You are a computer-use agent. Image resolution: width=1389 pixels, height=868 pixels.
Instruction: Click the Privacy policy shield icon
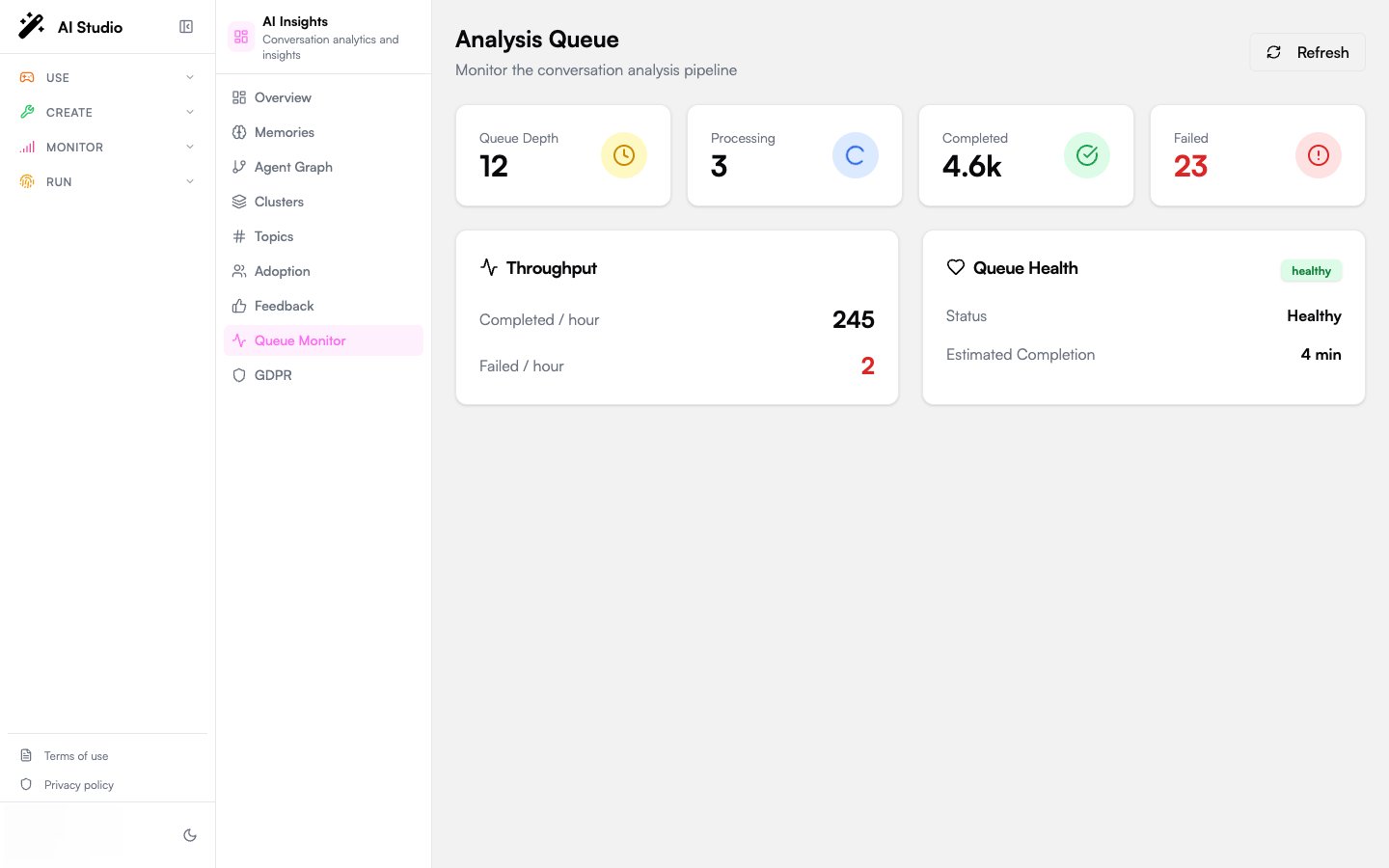tap(26, 784)
